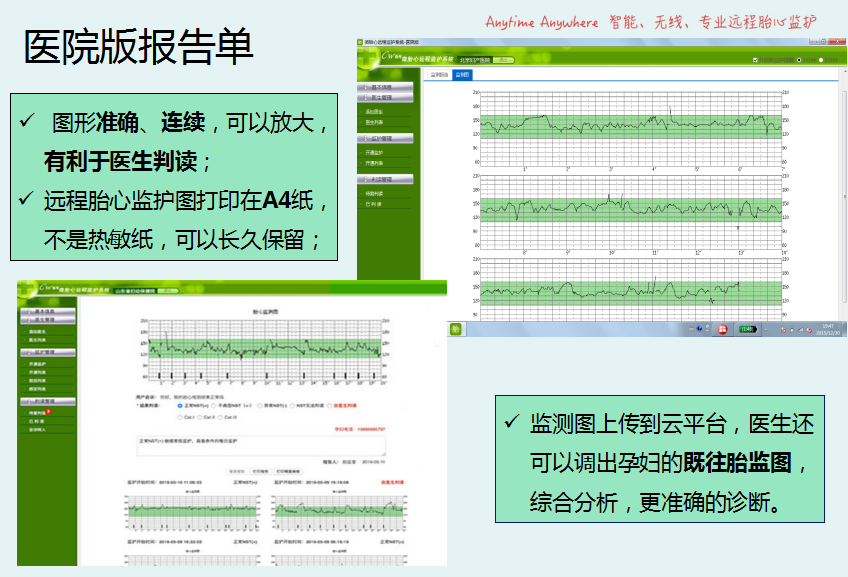Screen dimensions: 848x577
Task: Click the logout button beside 北京妇产医院
Action: (504, 60)
